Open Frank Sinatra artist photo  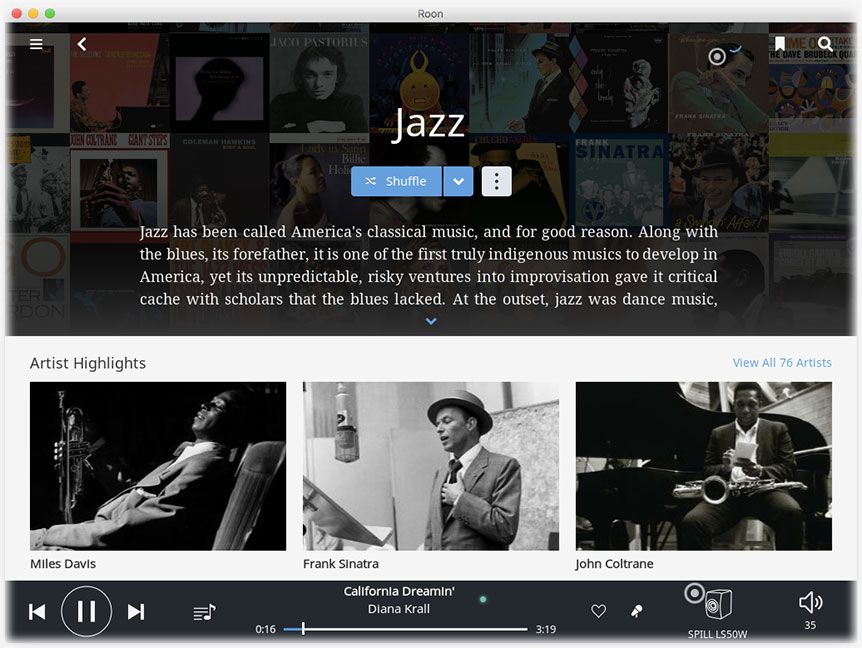(x=430, y=466)
